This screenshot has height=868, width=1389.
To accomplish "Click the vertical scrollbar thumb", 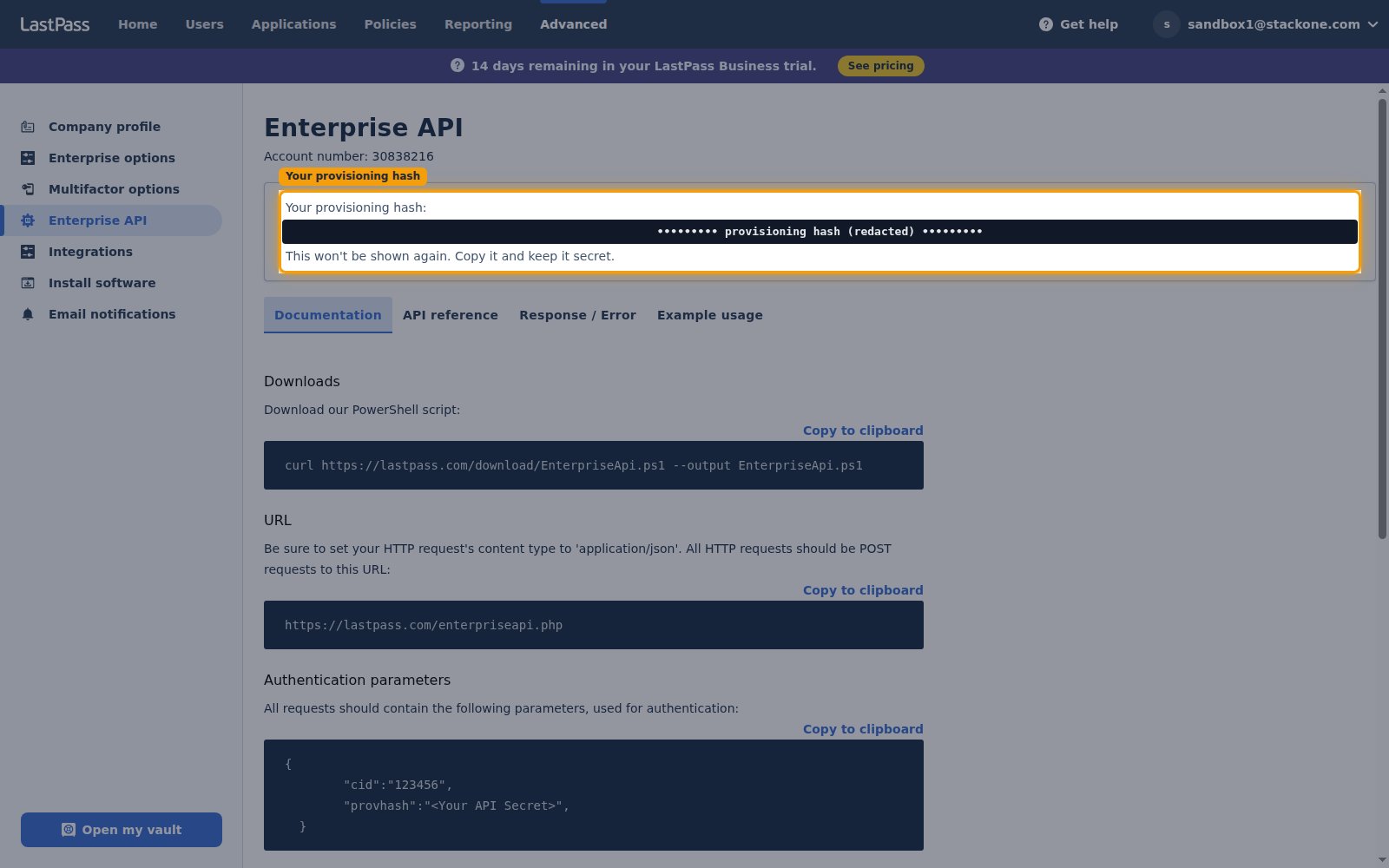I will (x=1382, y=319).
